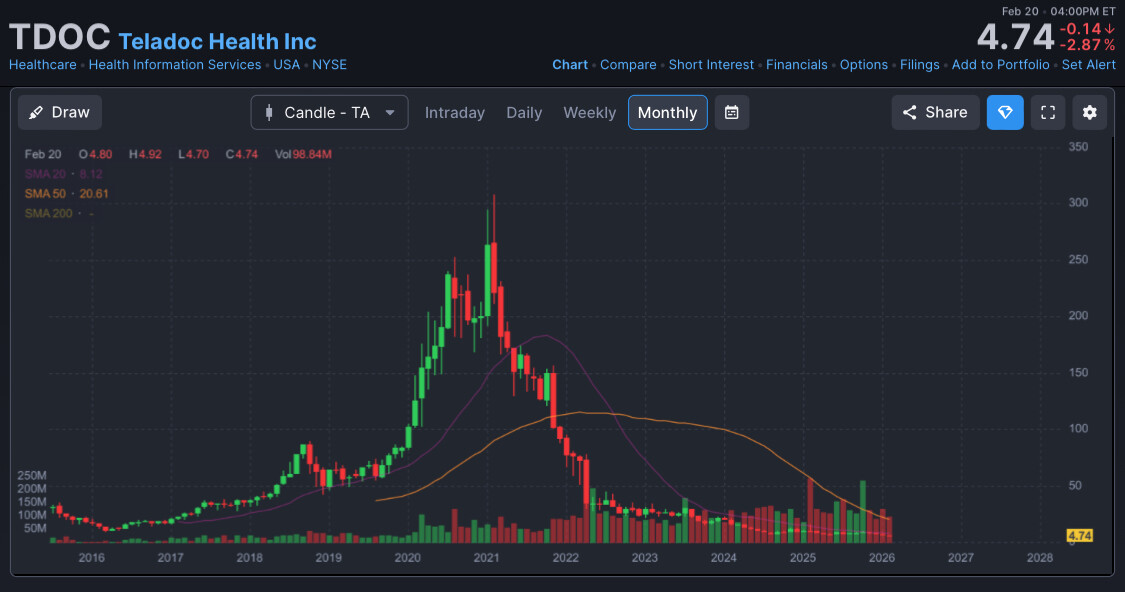Select the Weekly timeframe

pos(589,112)
